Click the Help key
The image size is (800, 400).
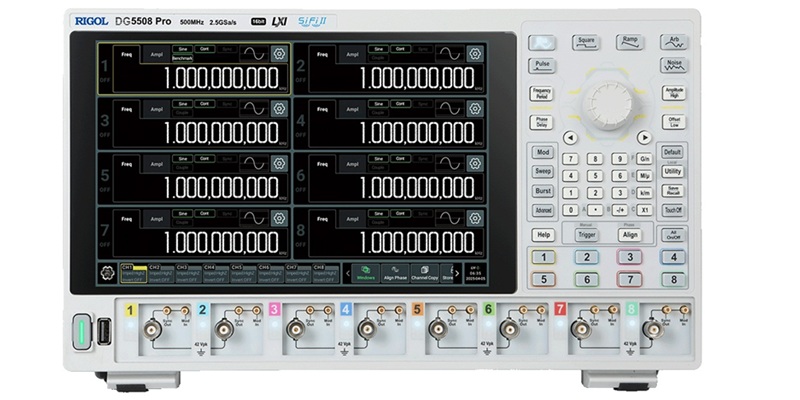tap(543, 235)
